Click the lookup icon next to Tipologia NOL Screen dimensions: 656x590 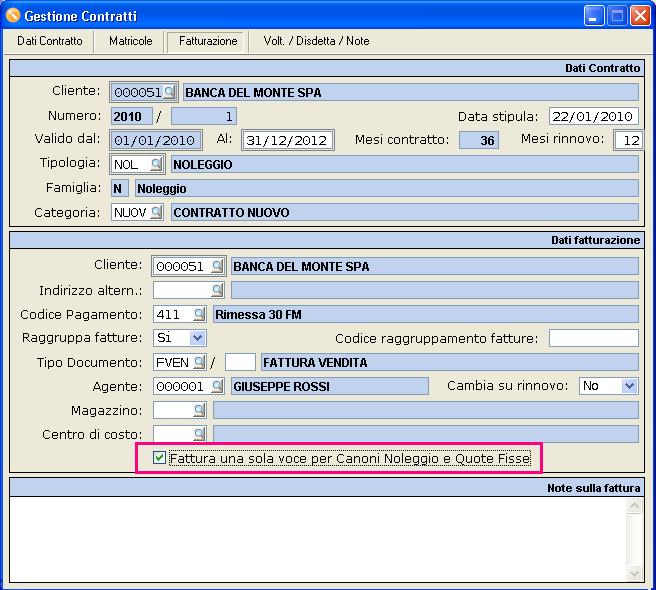tap(155, 164)
